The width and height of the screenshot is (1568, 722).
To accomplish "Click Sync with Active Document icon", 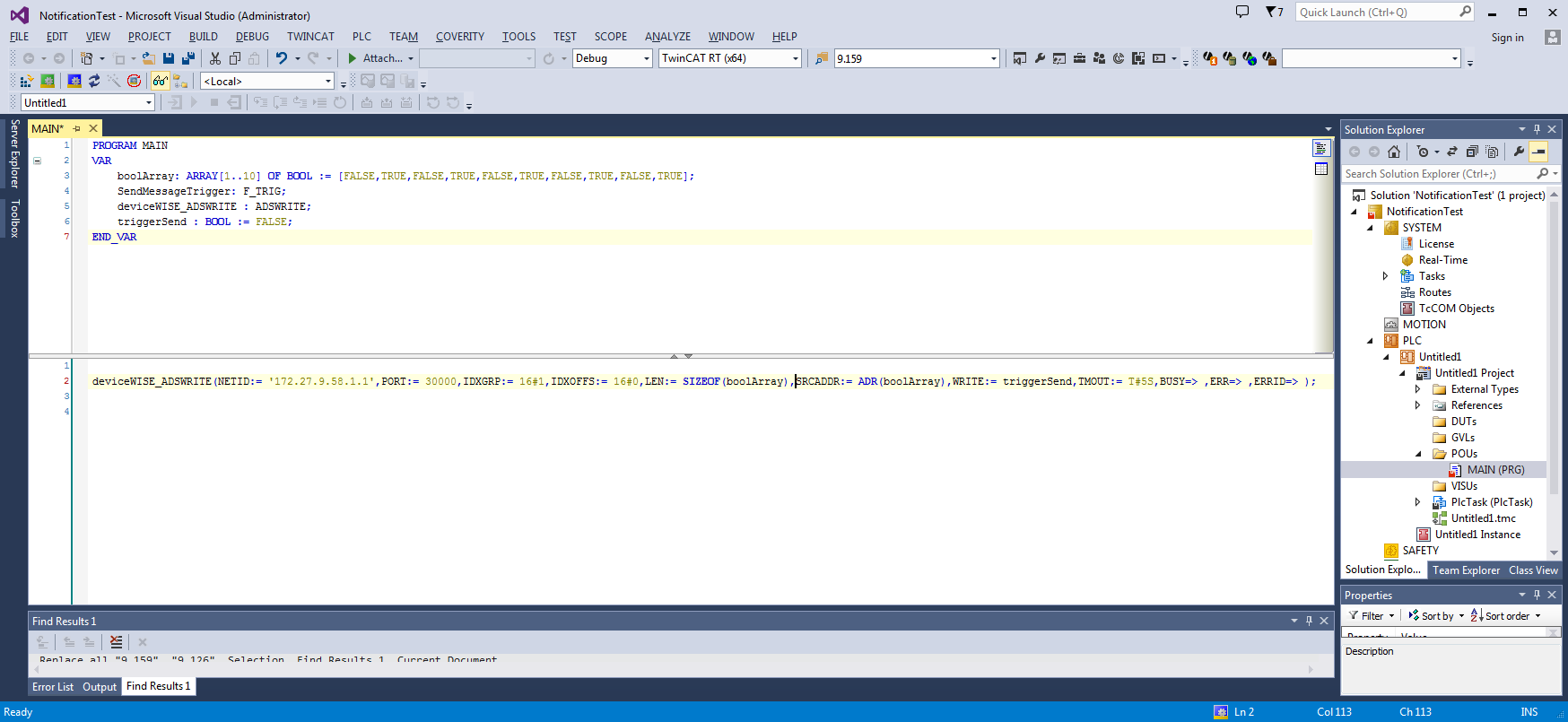I will pos(1452,152).
